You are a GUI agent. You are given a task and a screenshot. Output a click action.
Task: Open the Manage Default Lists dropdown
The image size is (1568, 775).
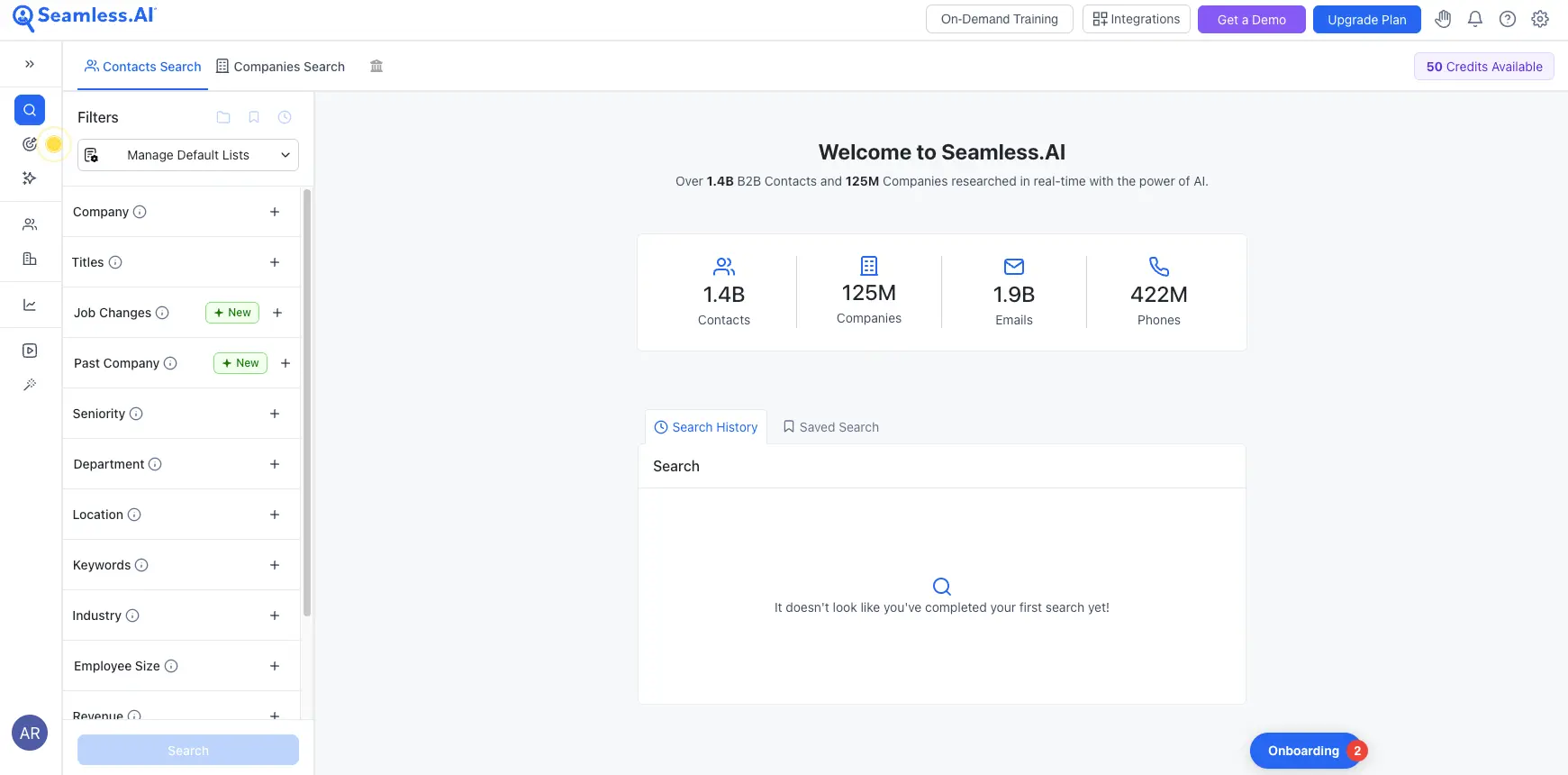tap(187, 155)
